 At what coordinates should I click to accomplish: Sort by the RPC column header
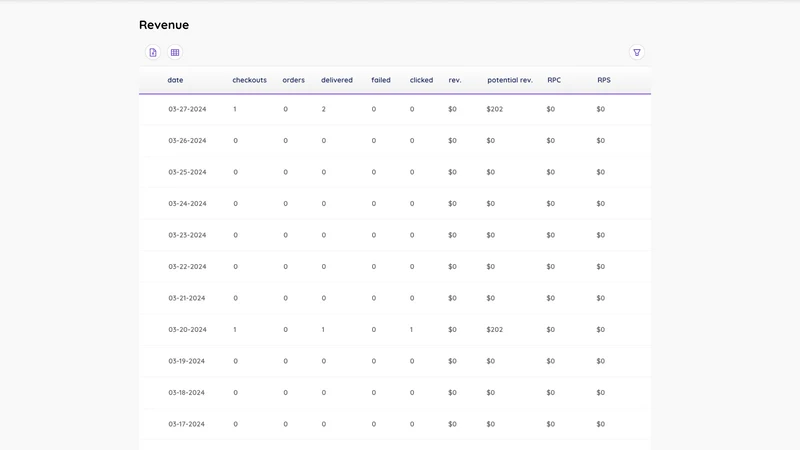click(554, 80)
